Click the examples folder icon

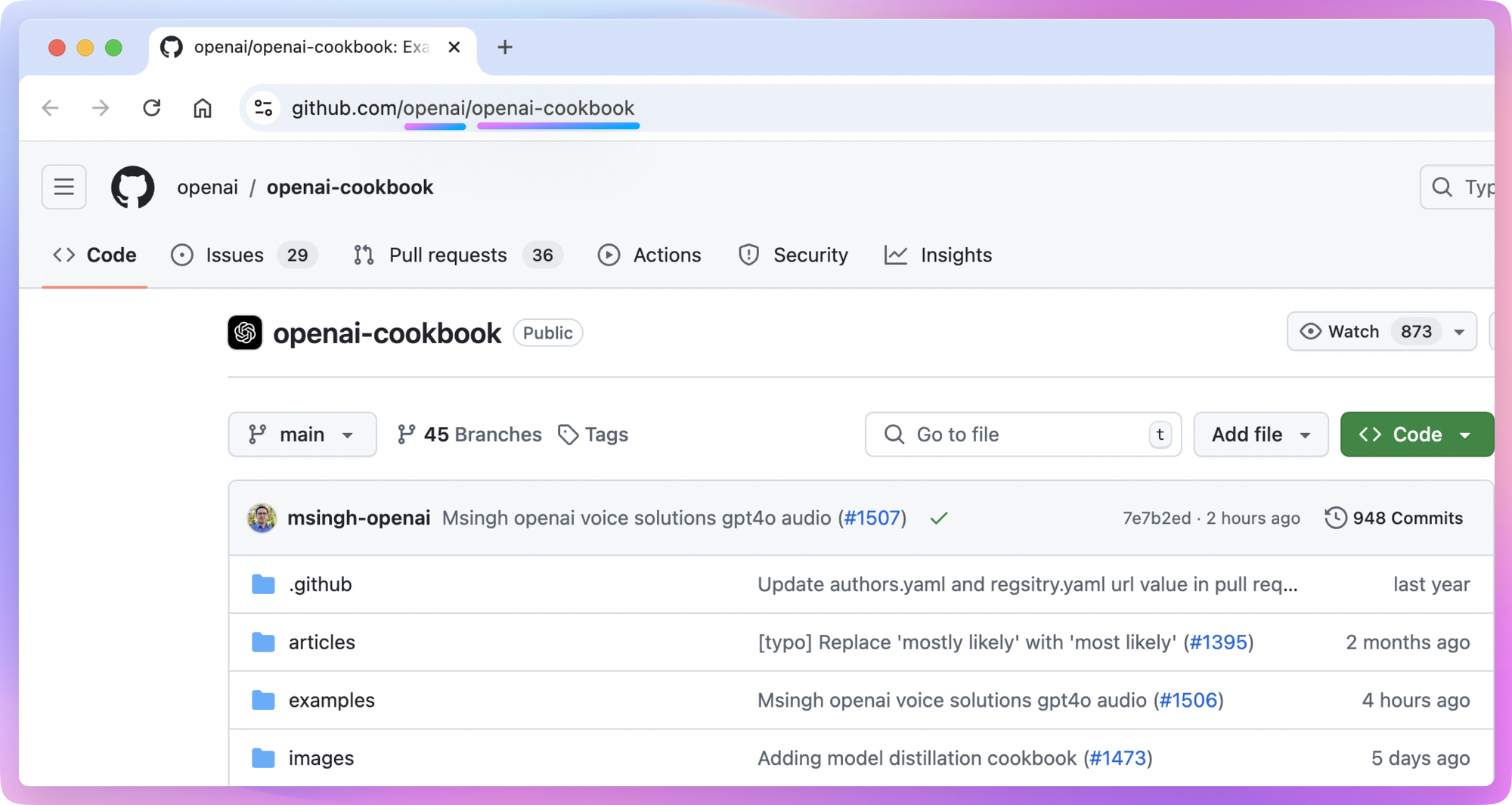[x=263, y=700]
